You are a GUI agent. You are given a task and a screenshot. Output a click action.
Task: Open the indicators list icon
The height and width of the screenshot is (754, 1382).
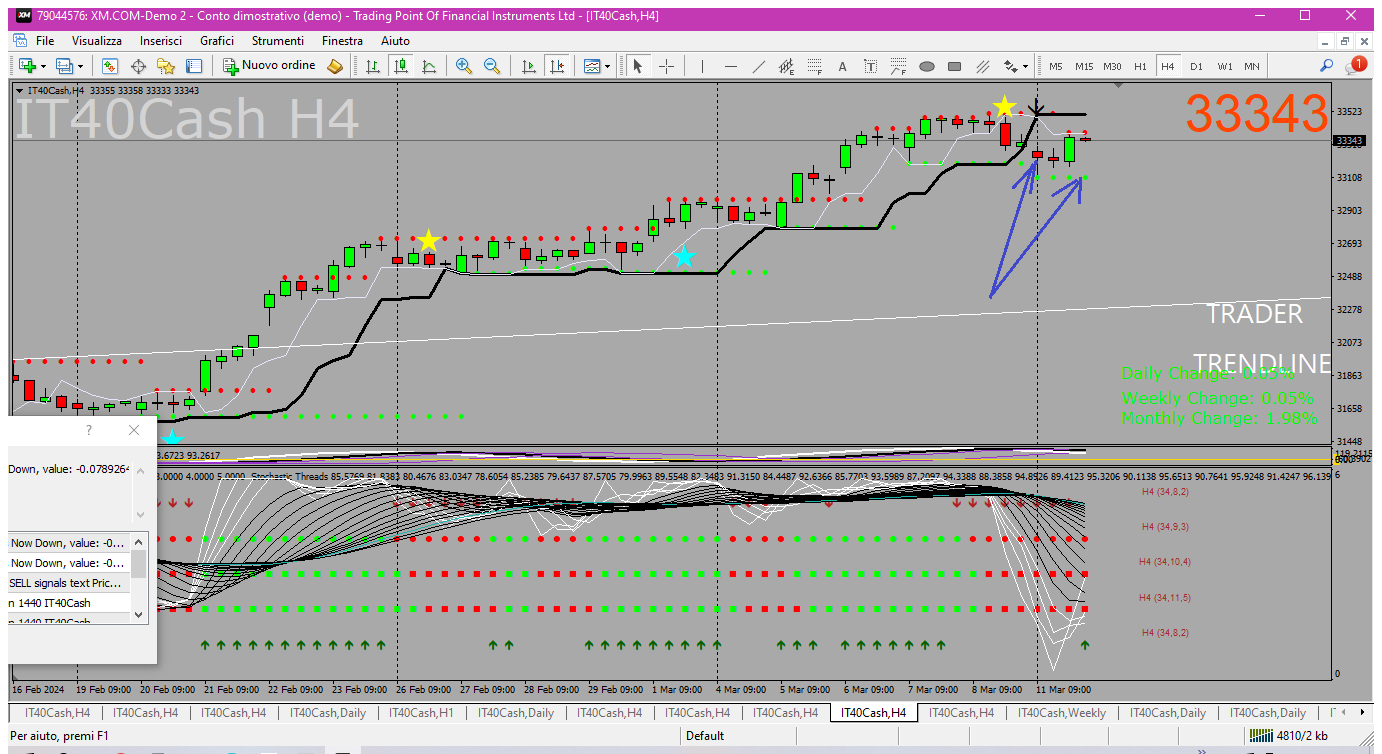(592, 66)
